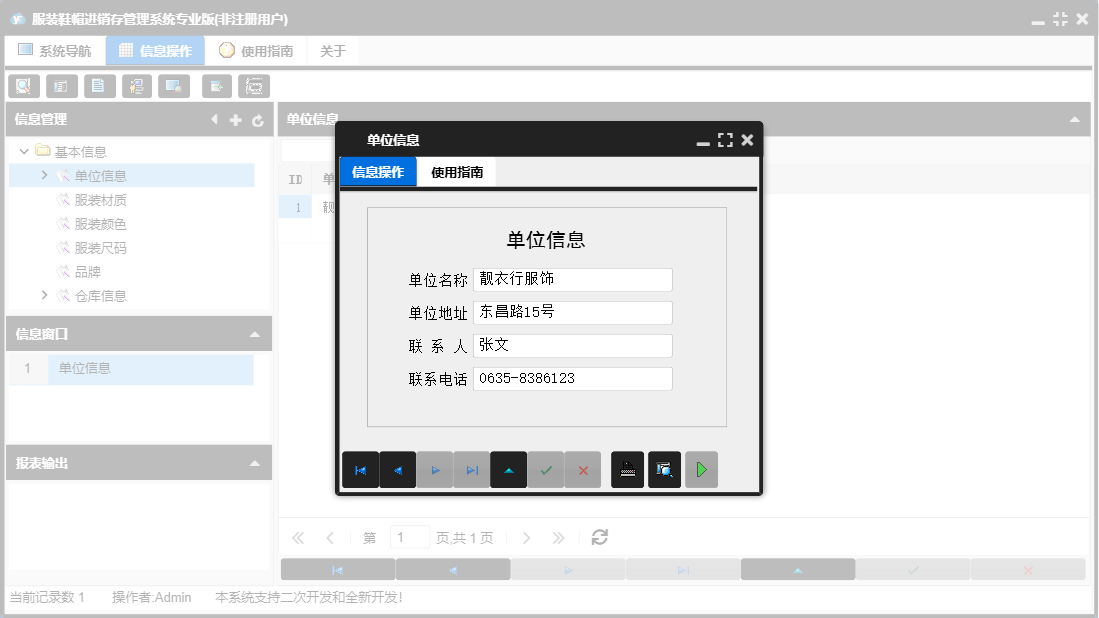Jump to first record with first-record button
1099x618 pixels.
[361, 469]
